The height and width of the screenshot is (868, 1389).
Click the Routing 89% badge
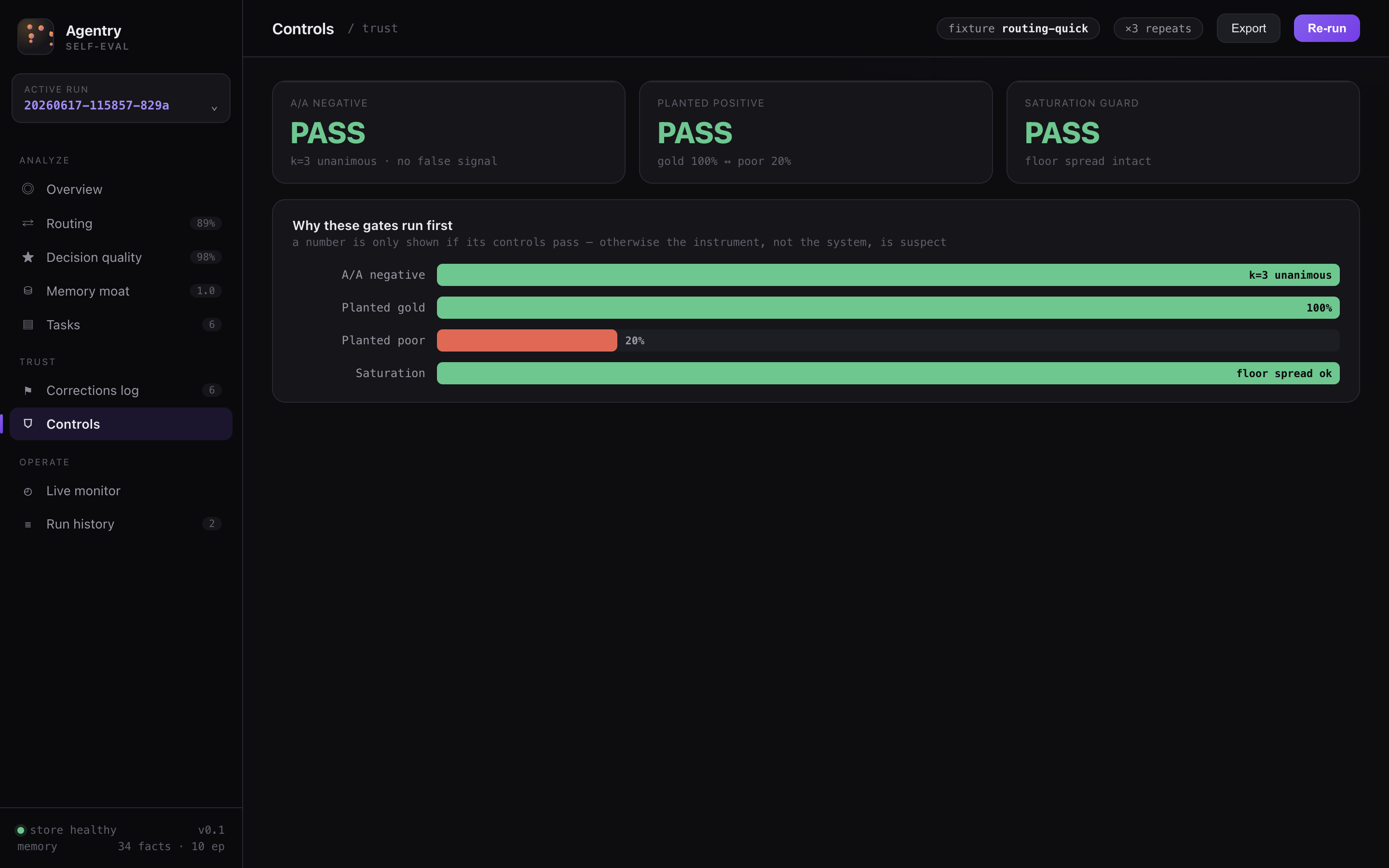pos(205,223)
